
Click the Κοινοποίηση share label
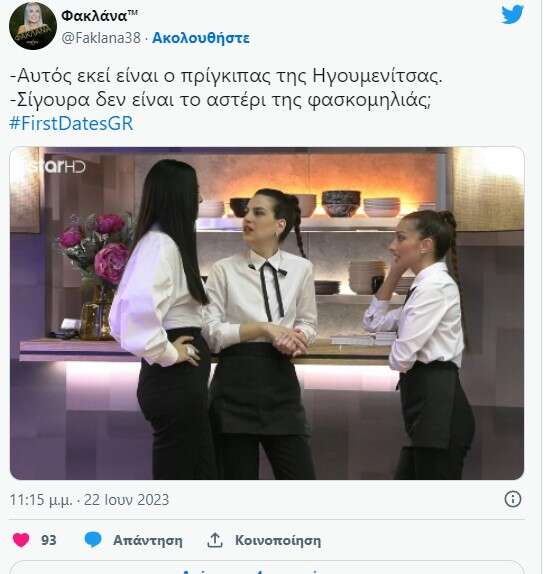pos(278,541)
